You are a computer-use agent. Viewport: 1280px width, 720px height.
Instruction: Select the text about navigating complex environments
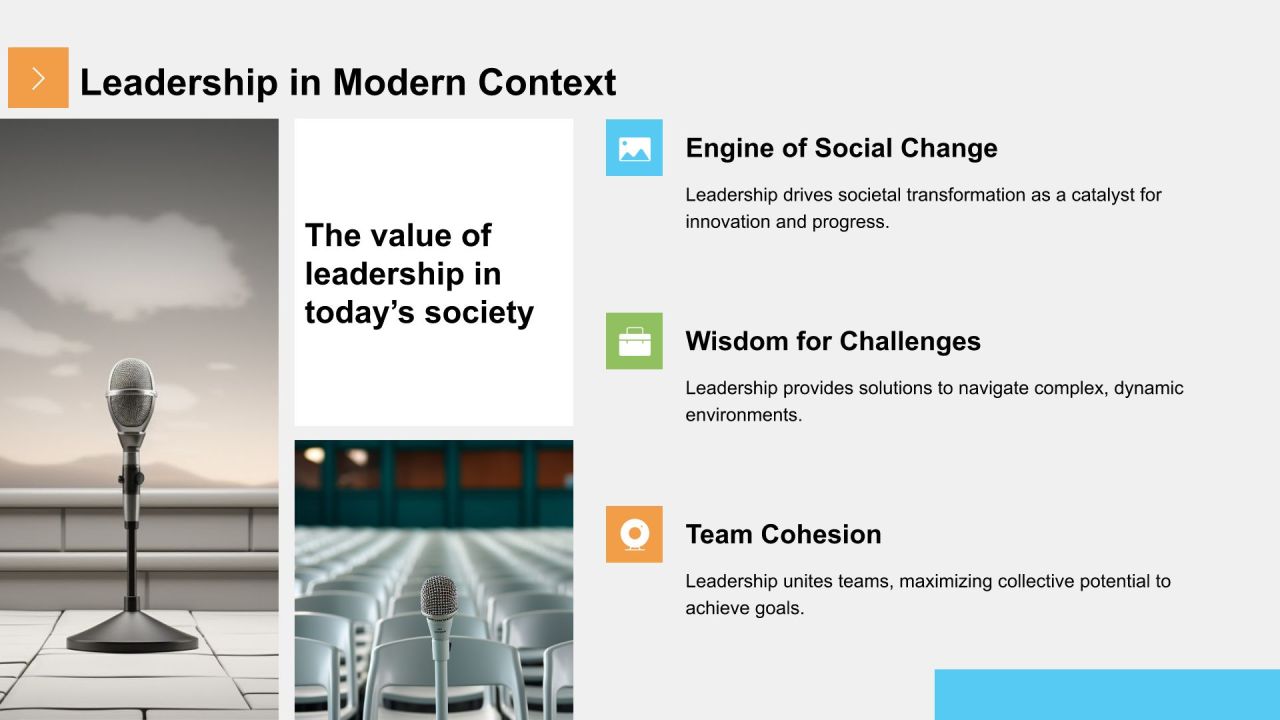point(934,401)
